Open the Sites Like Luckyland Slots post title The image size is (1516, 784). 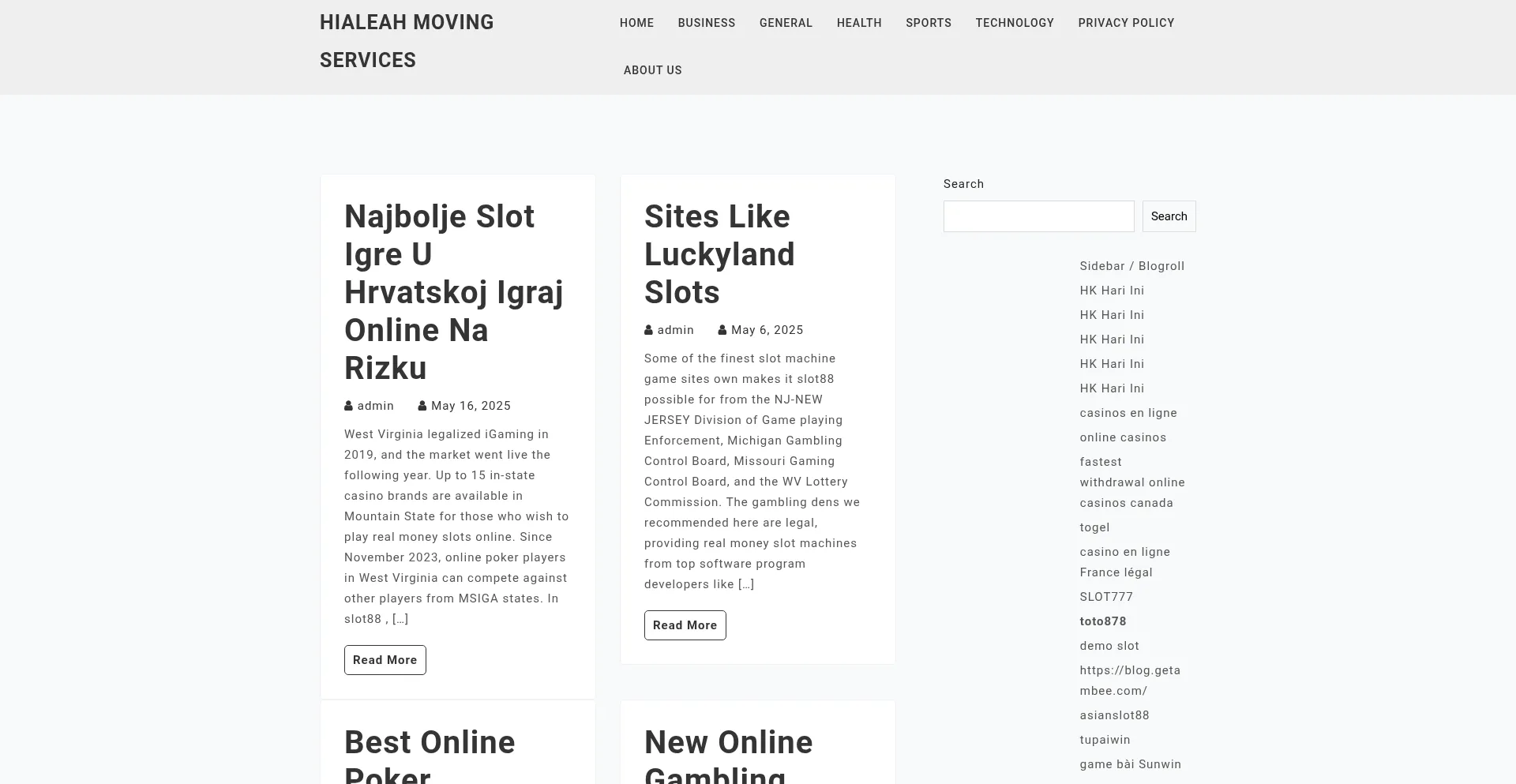point(719,254)
